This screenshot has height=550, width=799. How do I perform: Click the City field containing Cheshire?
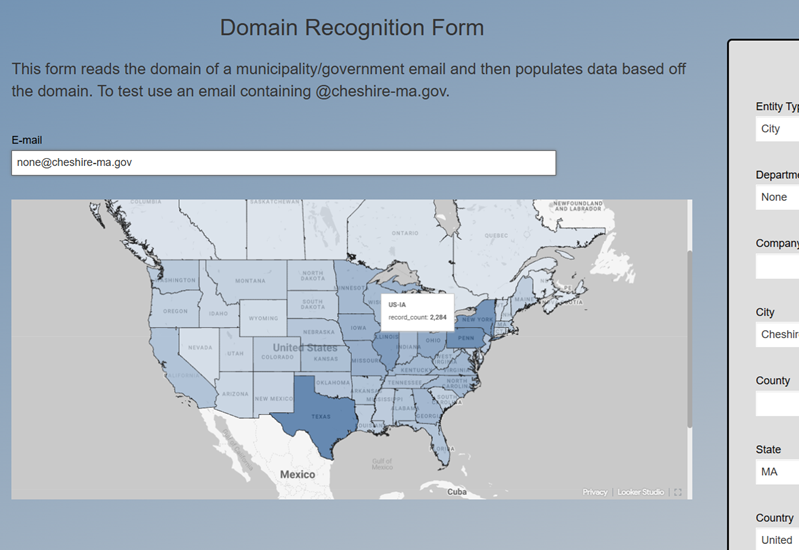tap(778, 334)
